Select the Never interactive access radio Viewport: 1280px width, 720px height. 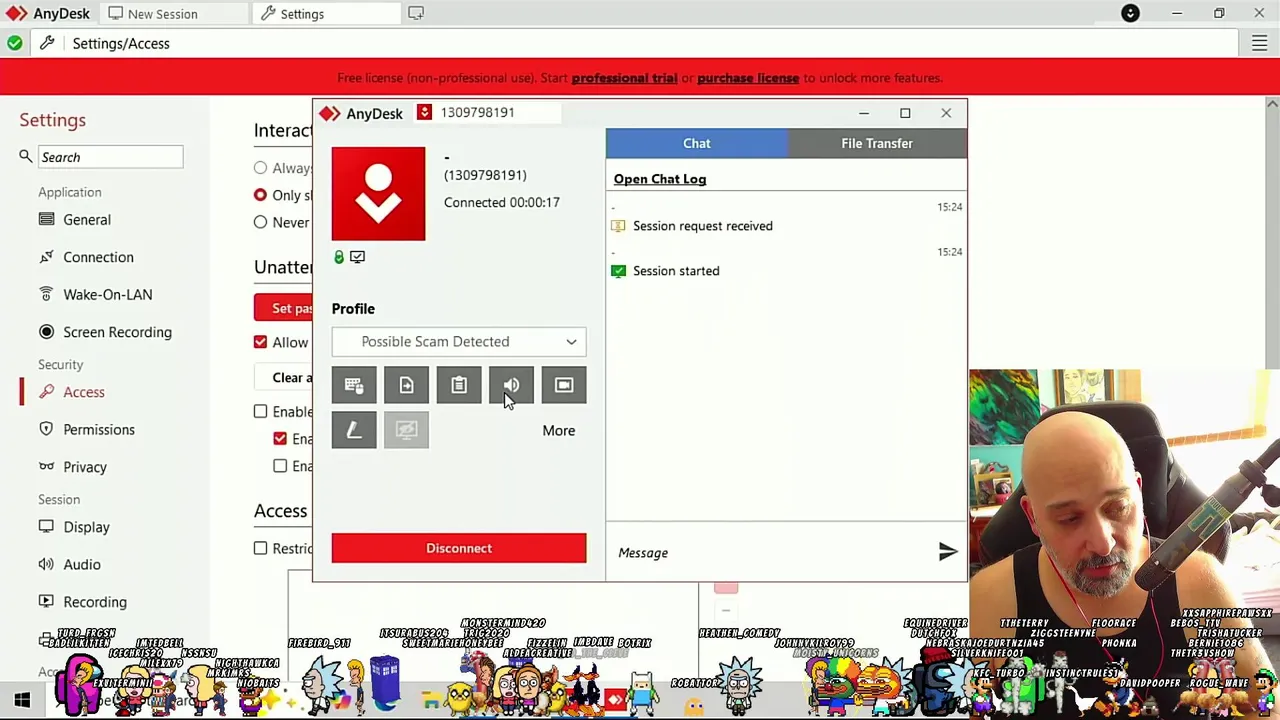pyautogui.click(x=260, y=222)
